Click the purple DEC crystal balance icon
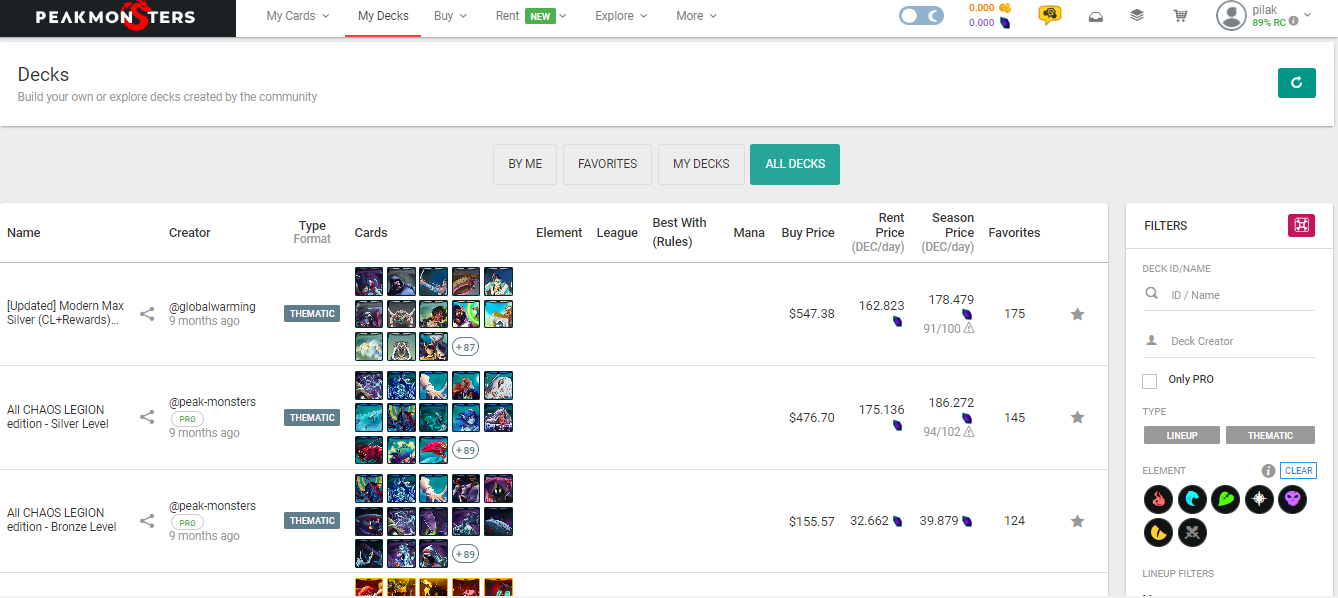Viewport: 1338px width, 598px height. point(1005,22)
